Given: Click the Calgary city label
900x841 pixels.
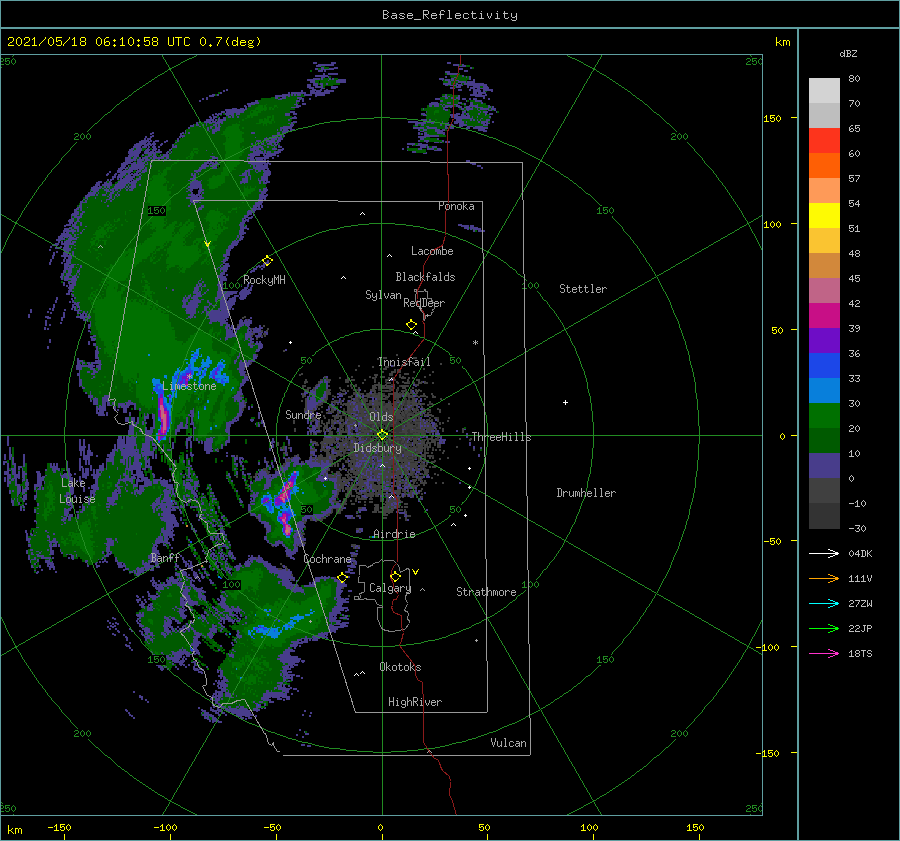Looking at the screenshot, I should click(x=390, y=588).
